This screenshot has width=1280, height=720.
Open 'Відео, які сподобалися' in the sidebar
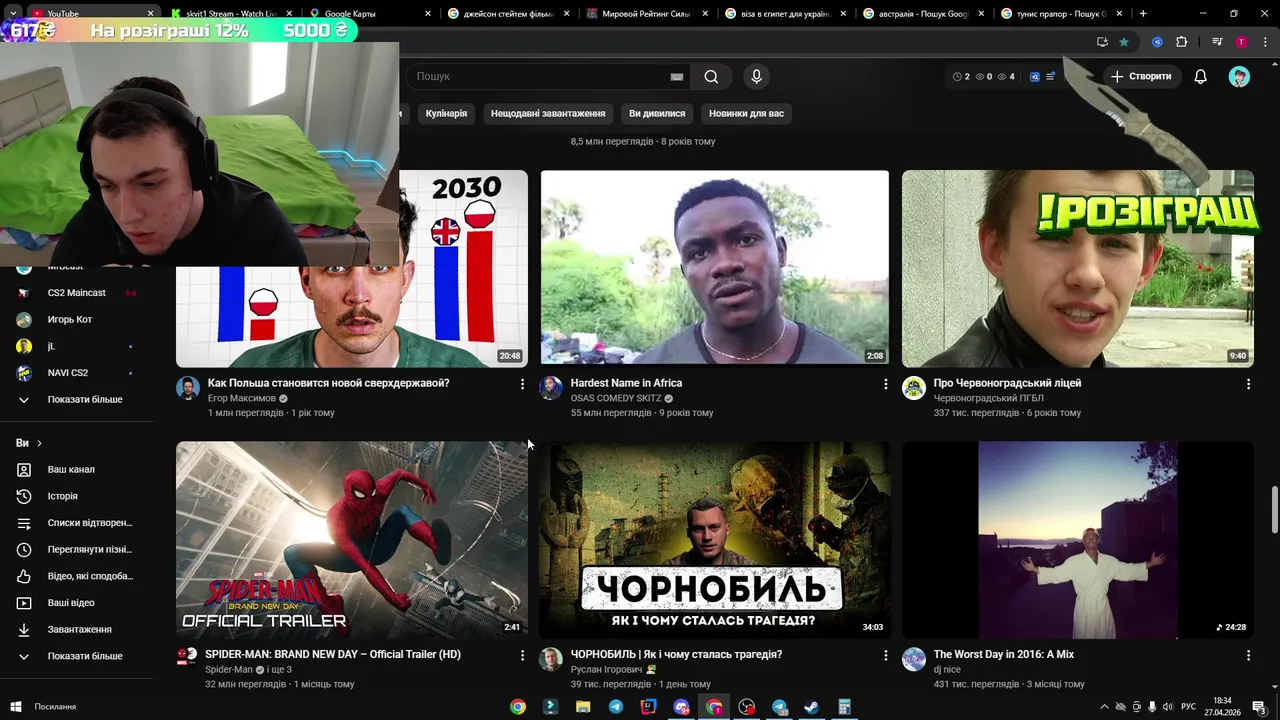pos(77,576)
